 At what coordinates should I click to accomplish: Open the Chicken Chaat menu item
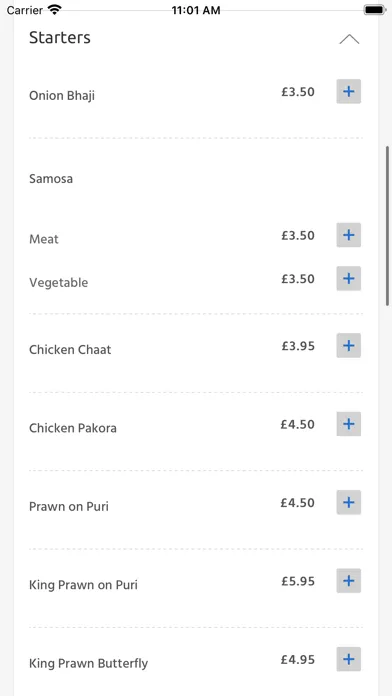pyautogui.click(x=70, y=349)
